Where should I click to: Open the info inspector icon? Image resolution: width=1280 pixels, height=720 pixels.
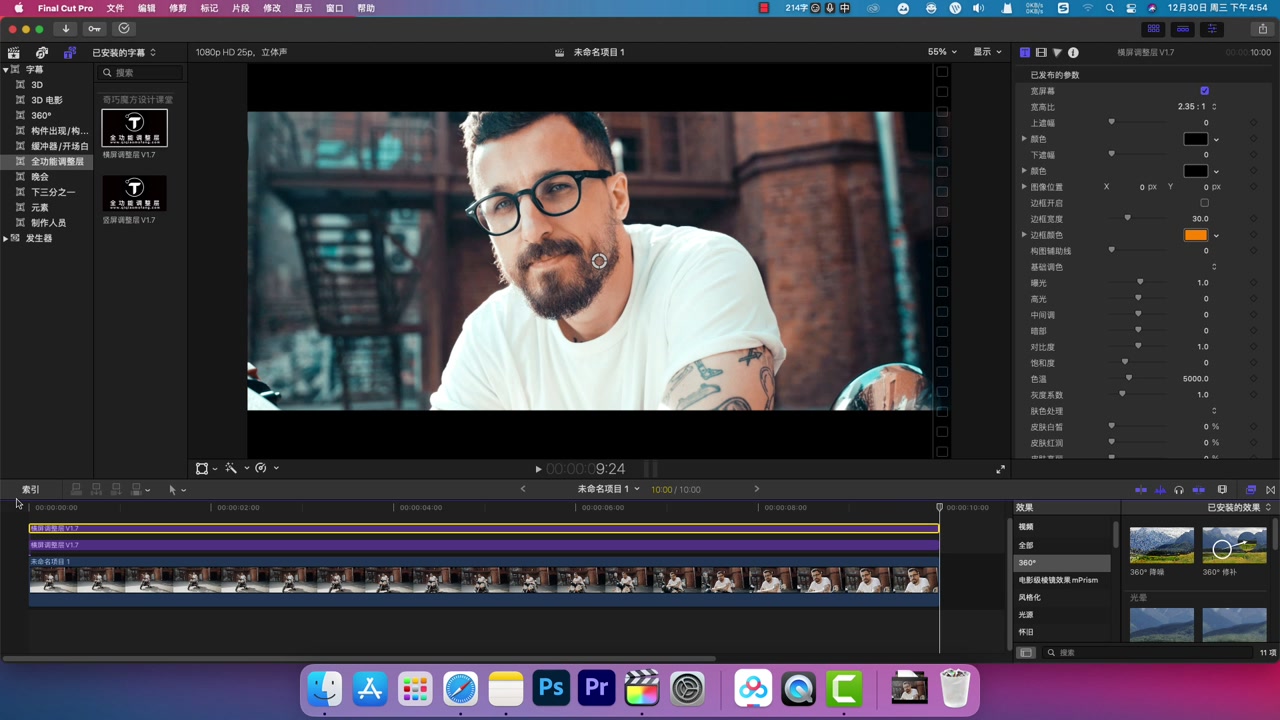1073,52
